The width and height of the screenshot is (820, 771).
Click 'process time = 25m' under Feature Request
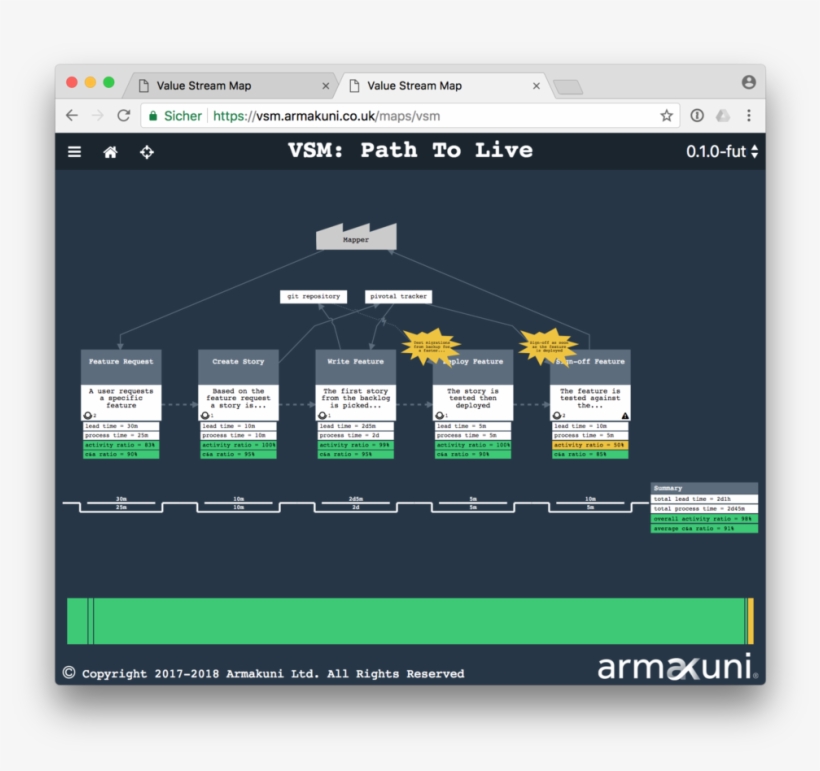coord(121,436)
